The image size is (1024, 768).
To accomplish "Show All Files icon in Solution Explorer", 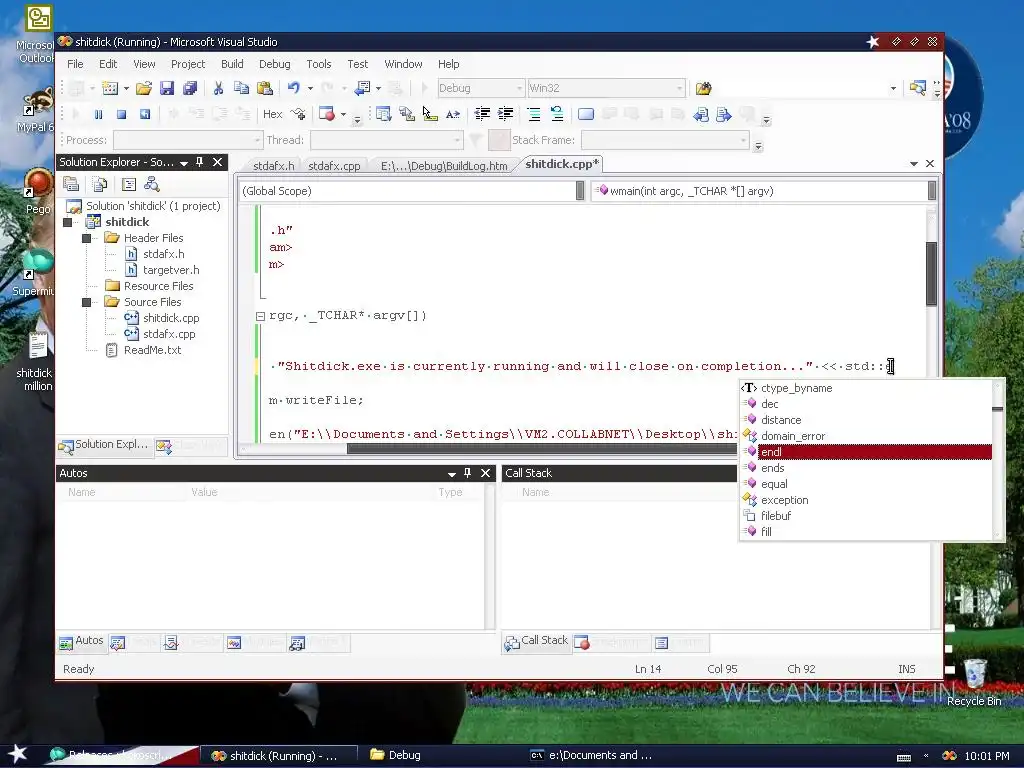I will [99, 185].
